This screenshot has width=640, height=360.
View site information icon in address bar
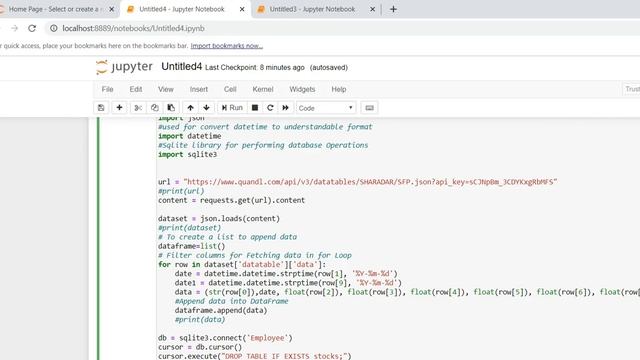53,28
